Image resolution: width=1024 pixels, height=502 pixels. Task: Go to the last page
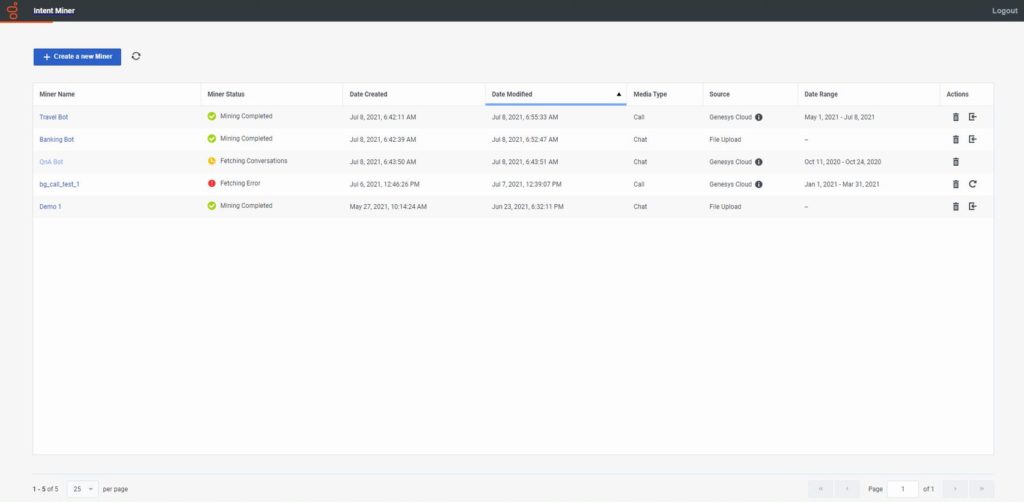pyautogui.click(x=982, y=488)
